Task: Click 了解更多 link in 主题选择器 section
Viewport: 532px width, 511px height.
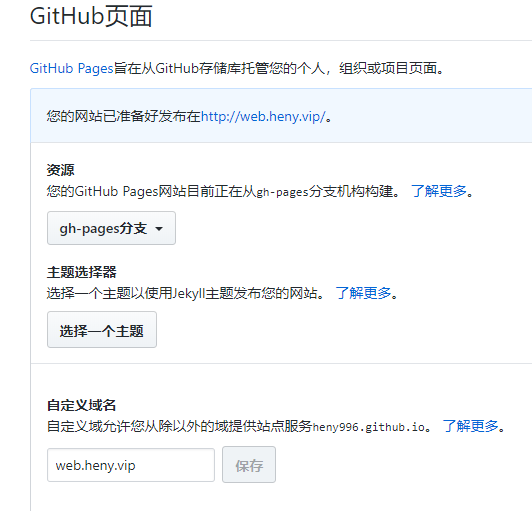Action: click(363, 293)
